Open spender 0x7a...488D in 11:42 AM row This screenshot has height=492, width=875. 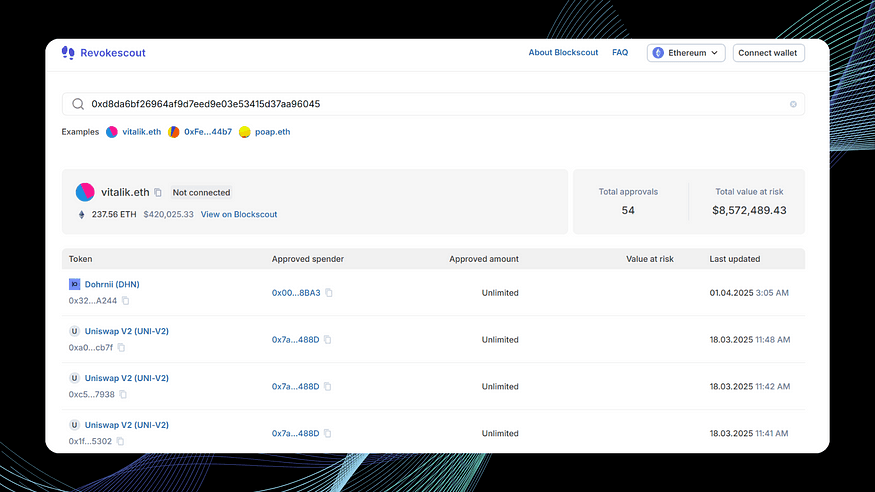point(295,387)
